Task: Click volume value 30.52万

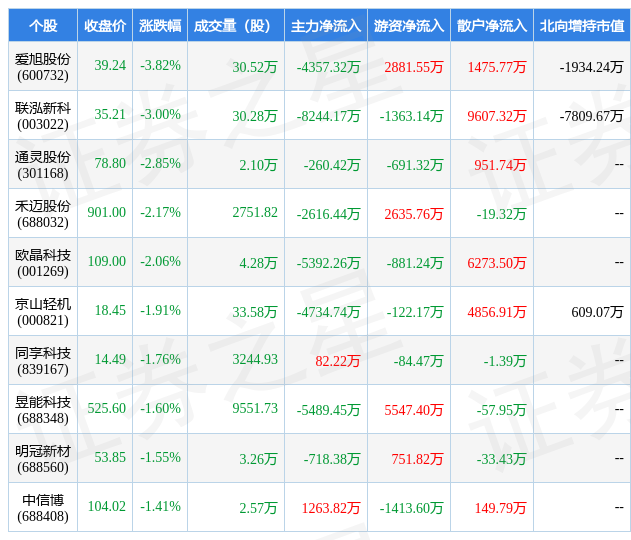Action: tap(255, 67)
